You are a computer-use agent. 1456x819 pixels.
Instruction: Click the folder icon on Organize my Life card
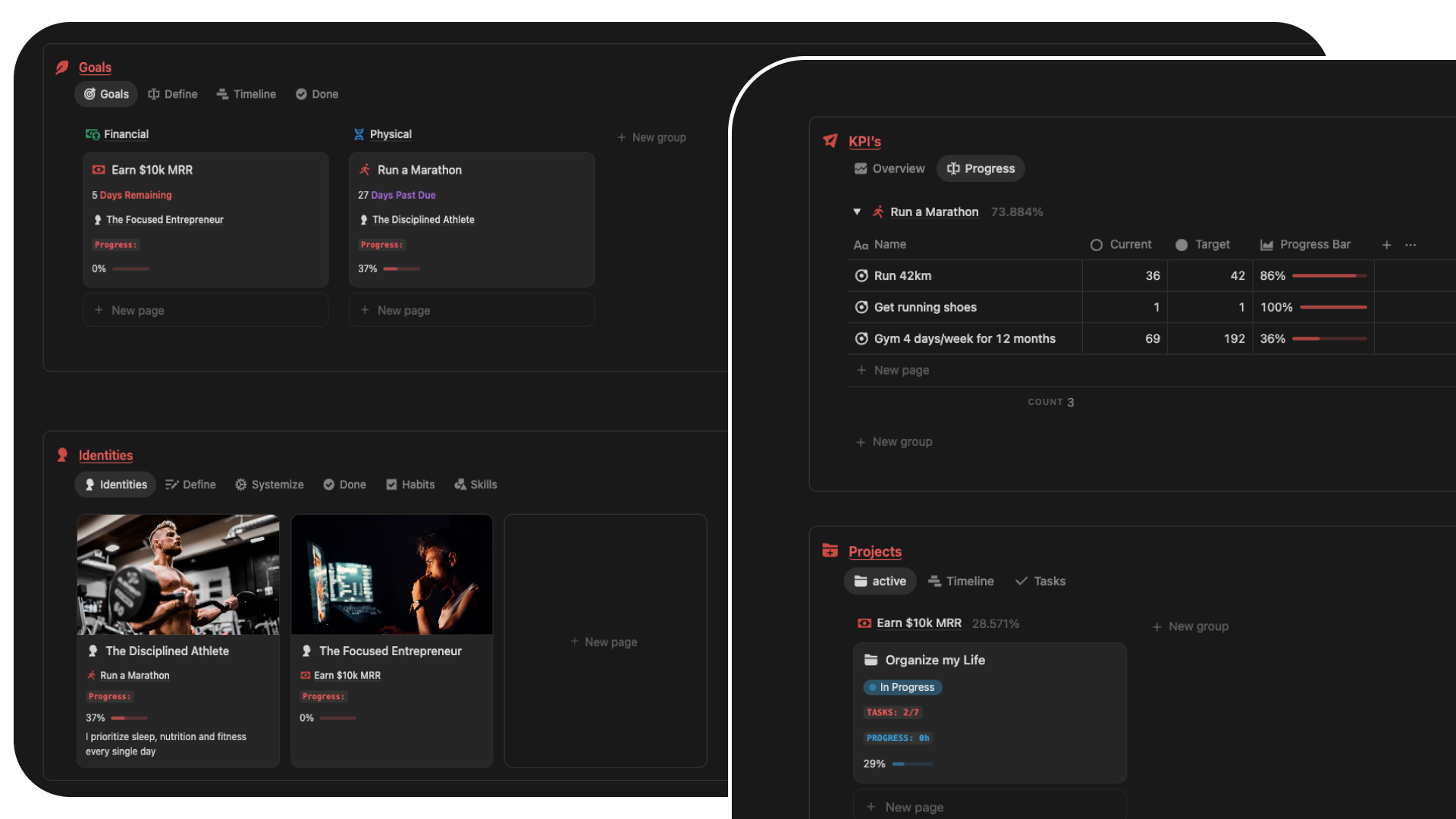[x=871, y=660]
